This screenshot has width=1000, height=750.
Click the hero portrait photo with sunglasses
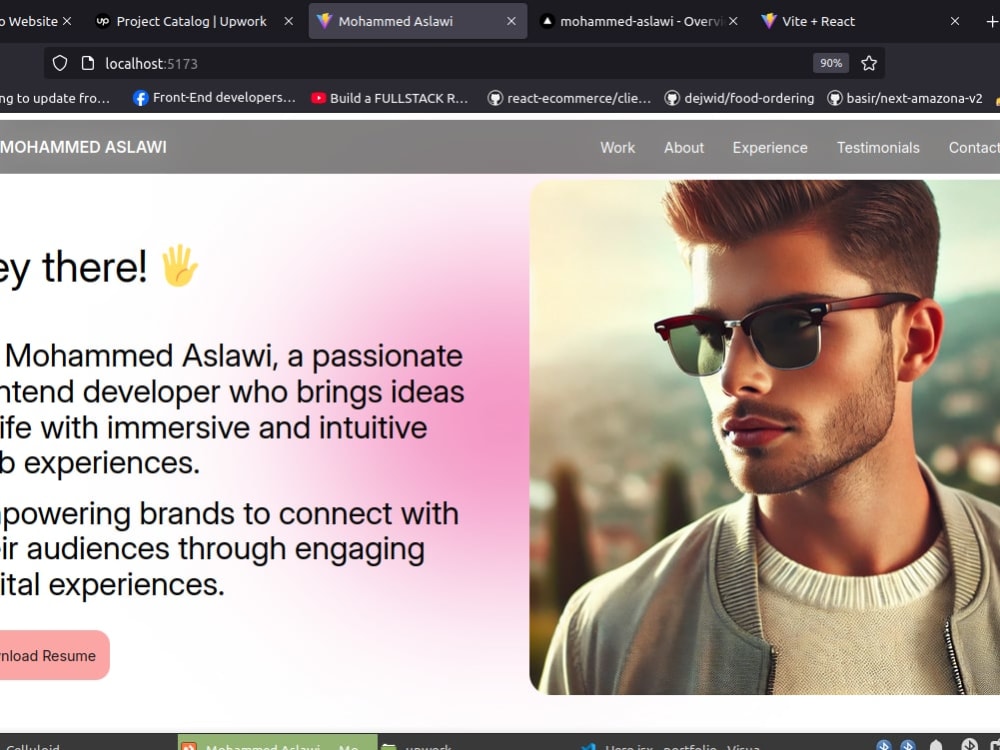point(765,437)
